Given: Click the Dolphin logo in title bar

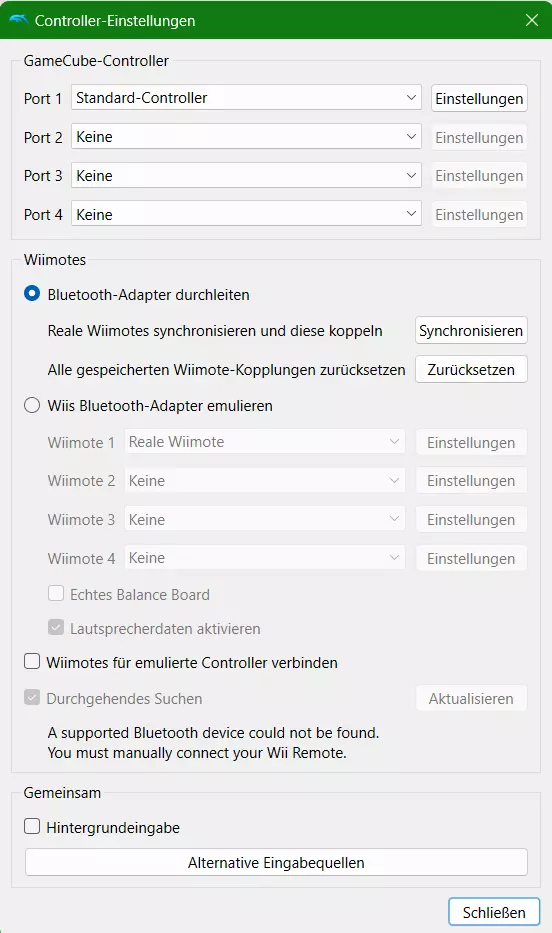Looking at the screenshot, I should 19,20.
